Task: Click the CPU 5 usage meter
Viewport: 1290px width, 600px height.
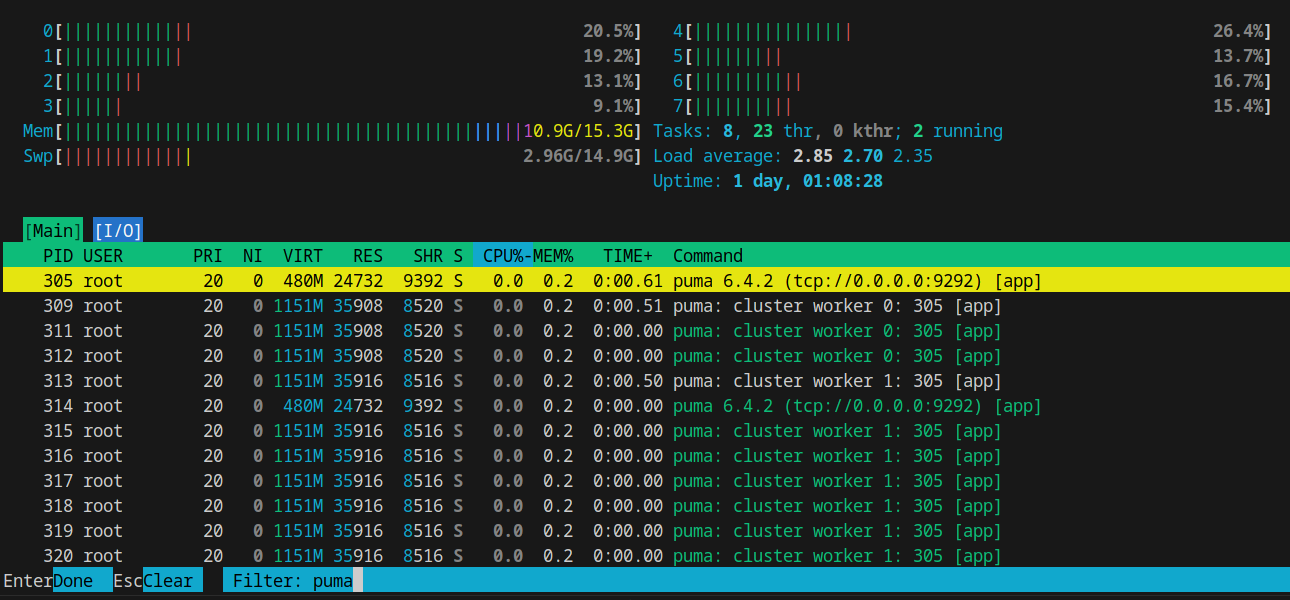Action: 973,56
